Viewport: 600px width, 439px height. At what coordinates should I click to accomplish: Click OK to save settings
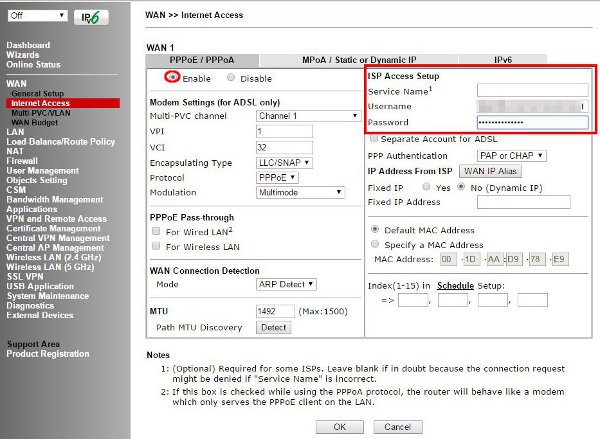click(340, 427)
